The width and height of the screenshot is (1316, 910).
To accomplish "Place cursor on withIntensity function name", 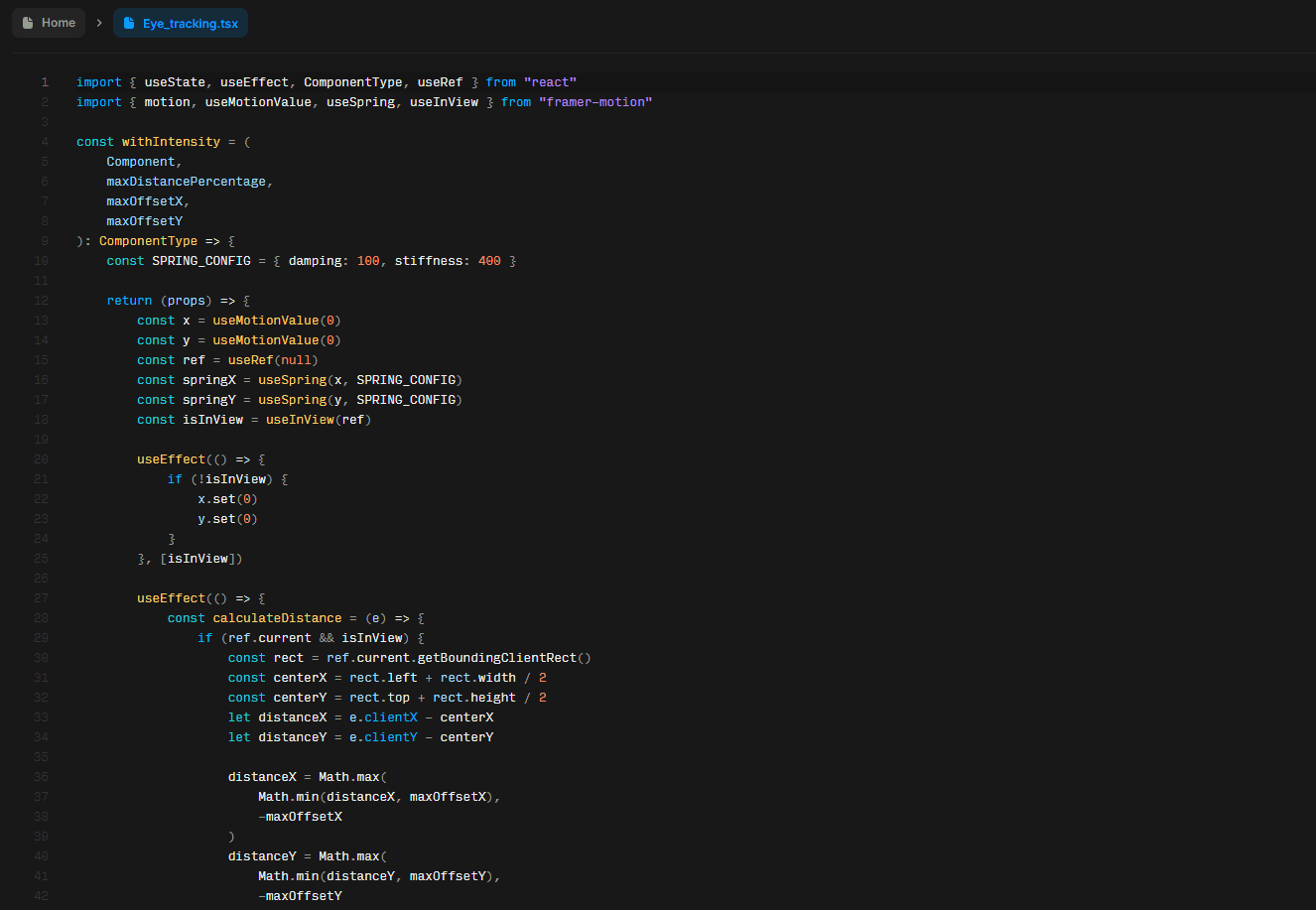I will point(171,142).
